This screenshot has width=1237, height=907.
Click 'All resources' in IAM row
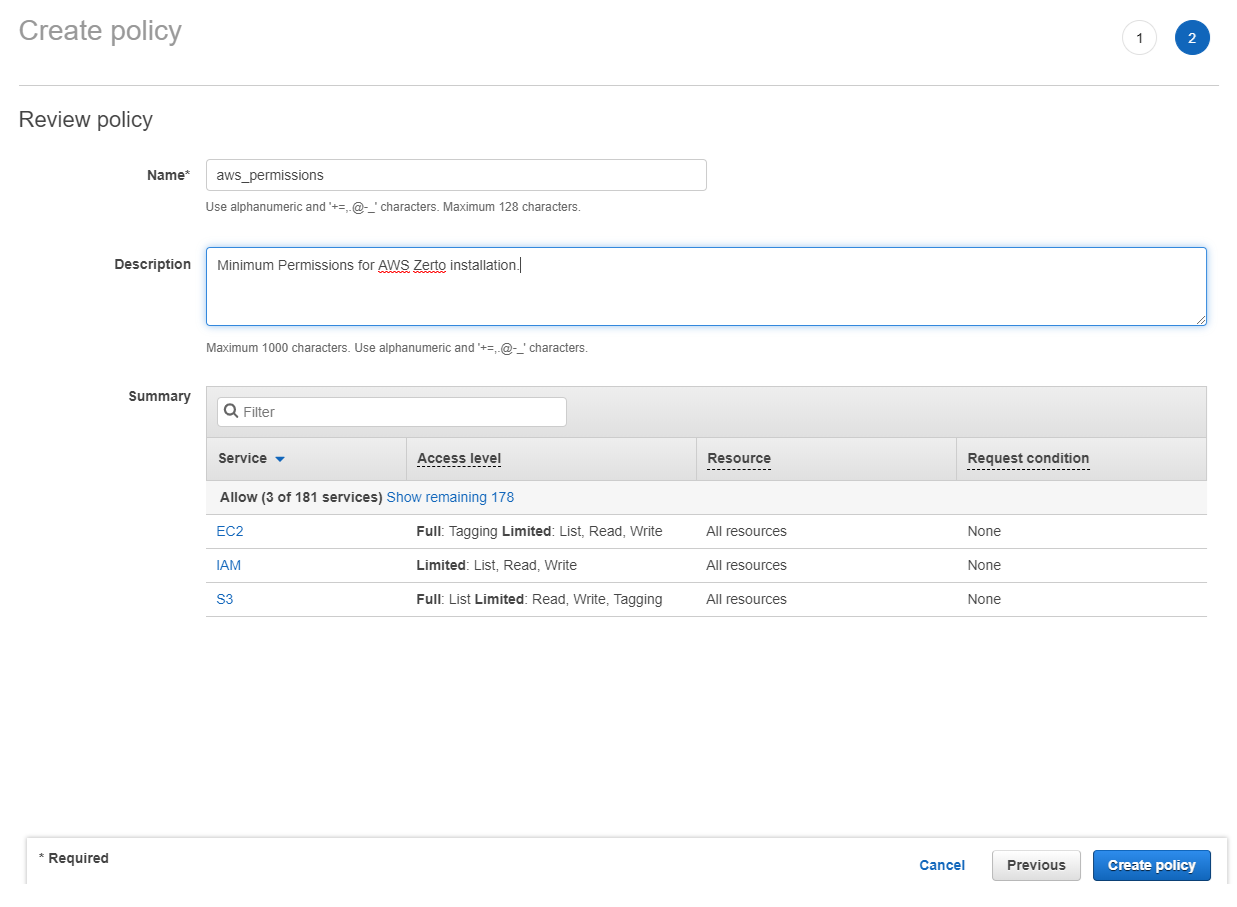coord(746,565)
